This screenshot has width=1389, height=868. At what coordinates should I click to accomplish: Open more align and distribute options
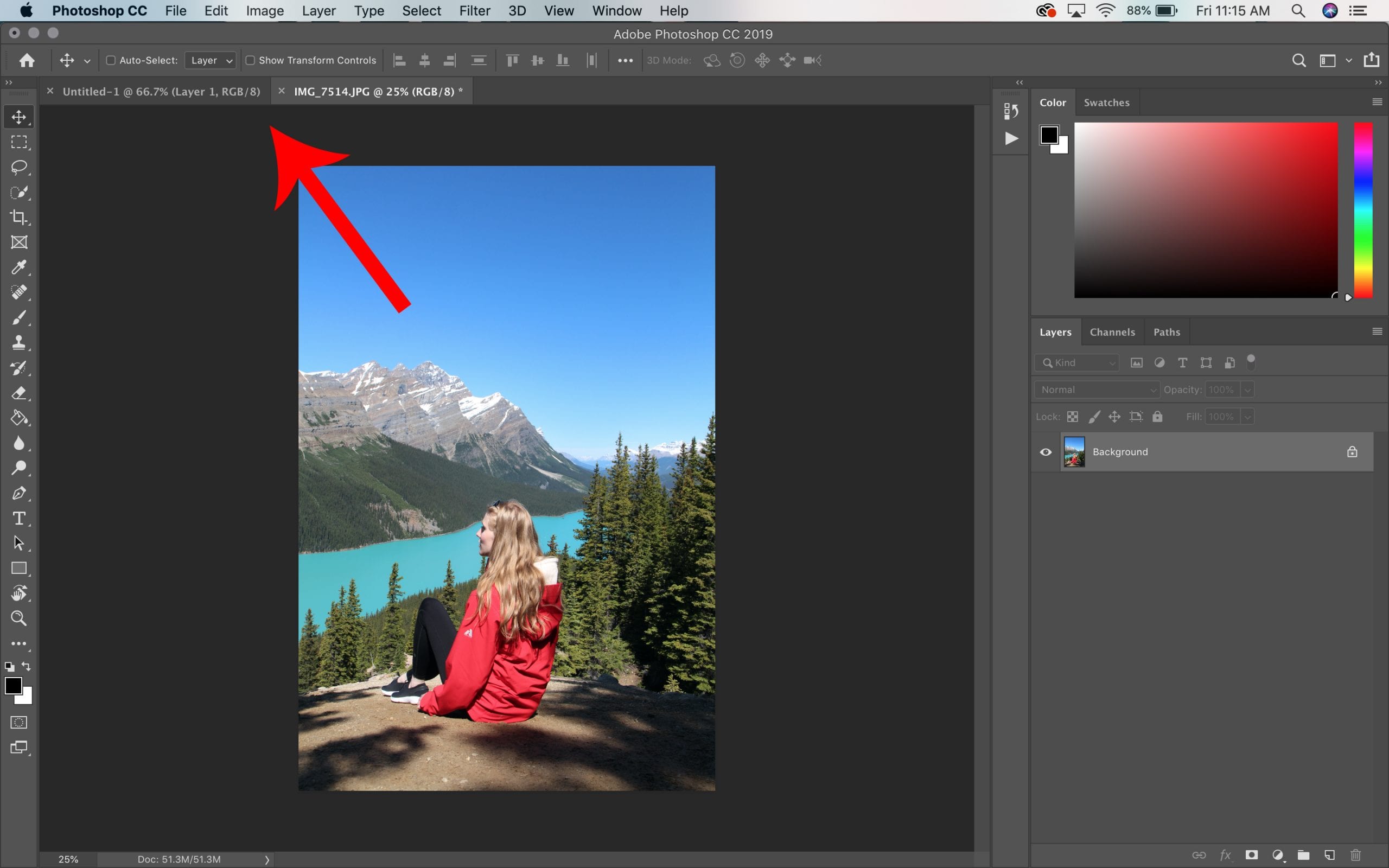[625, 60]
